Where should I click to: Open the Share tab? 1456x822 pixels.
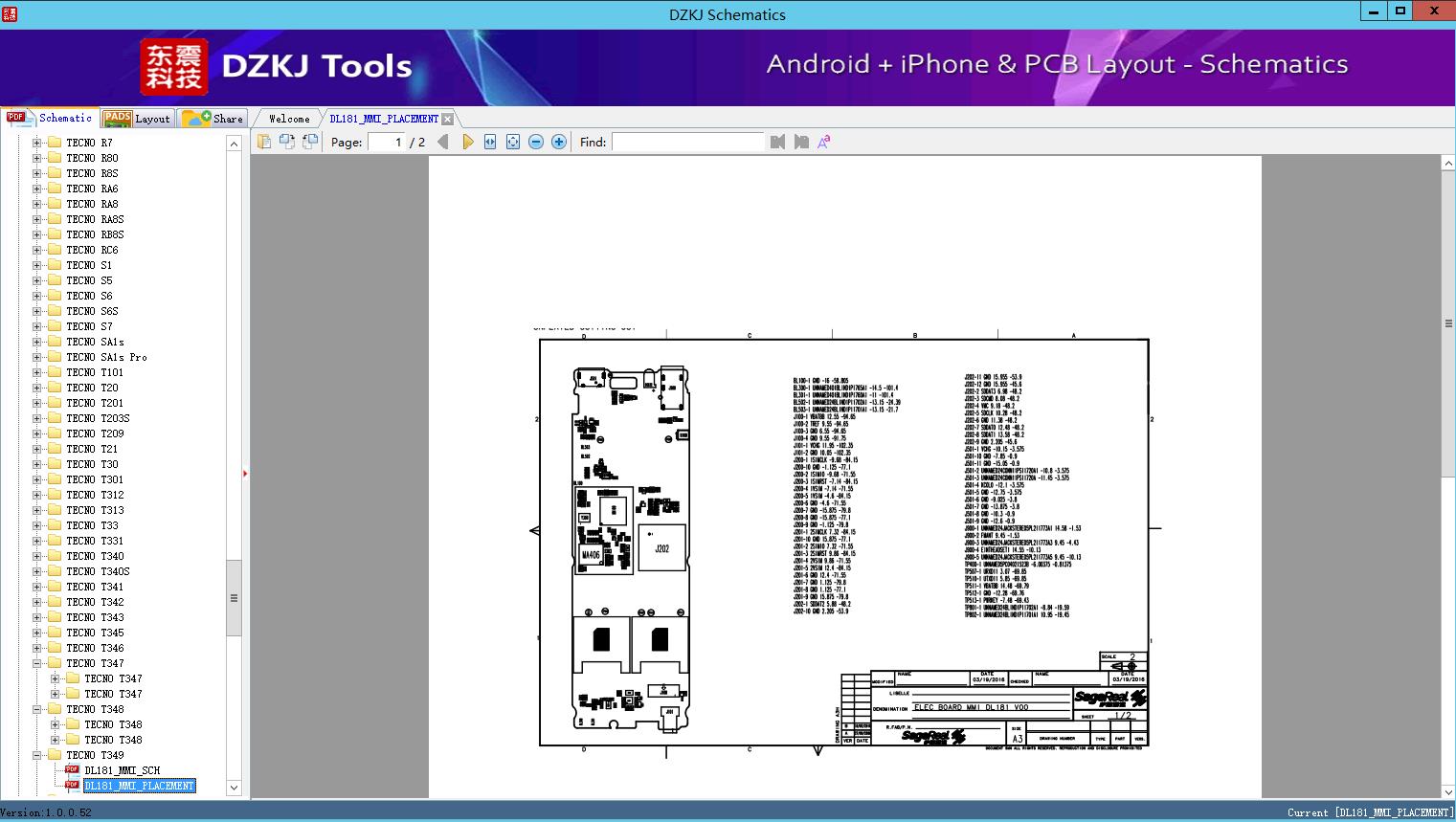tap(213, 119)
